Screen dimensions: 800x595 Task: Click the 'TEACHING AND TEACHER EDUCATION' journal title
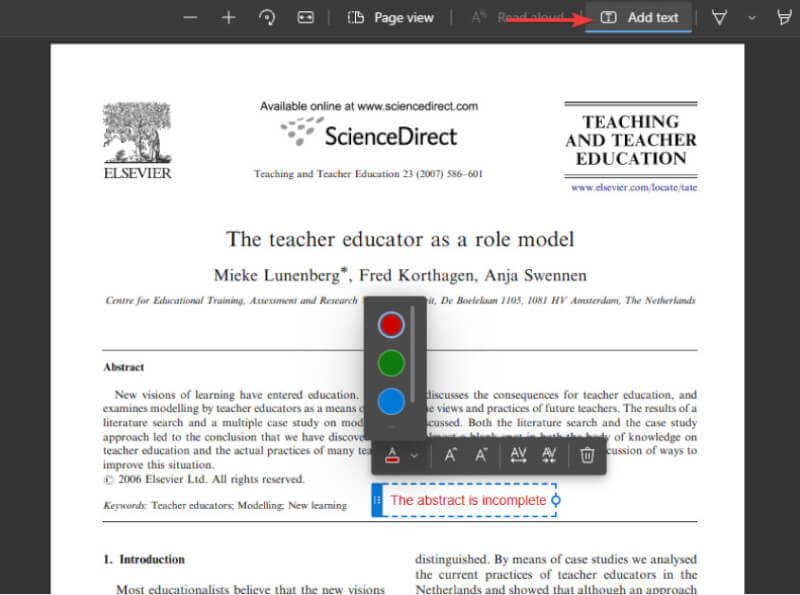tap(631, 140)
